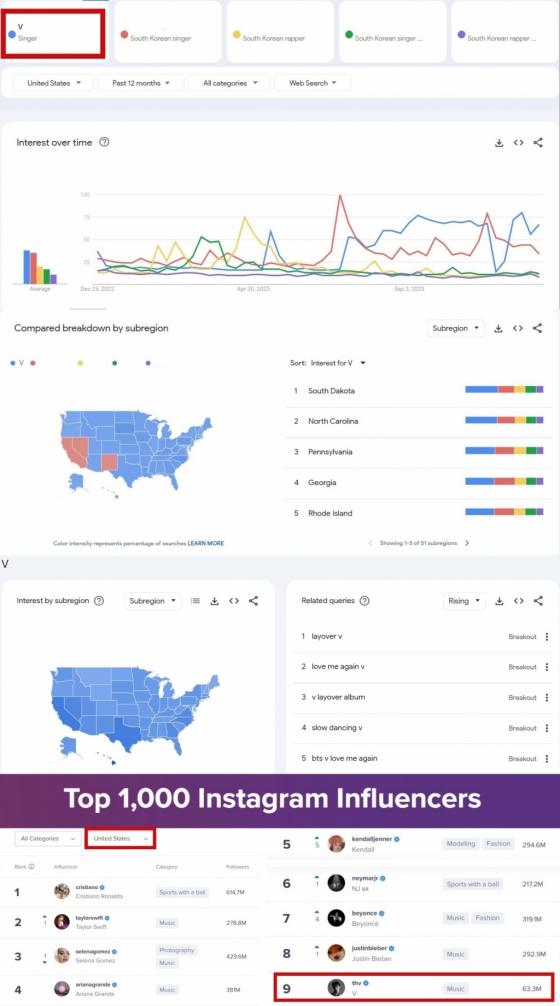Share the Interest over time chart

click(x=538, y=142)
